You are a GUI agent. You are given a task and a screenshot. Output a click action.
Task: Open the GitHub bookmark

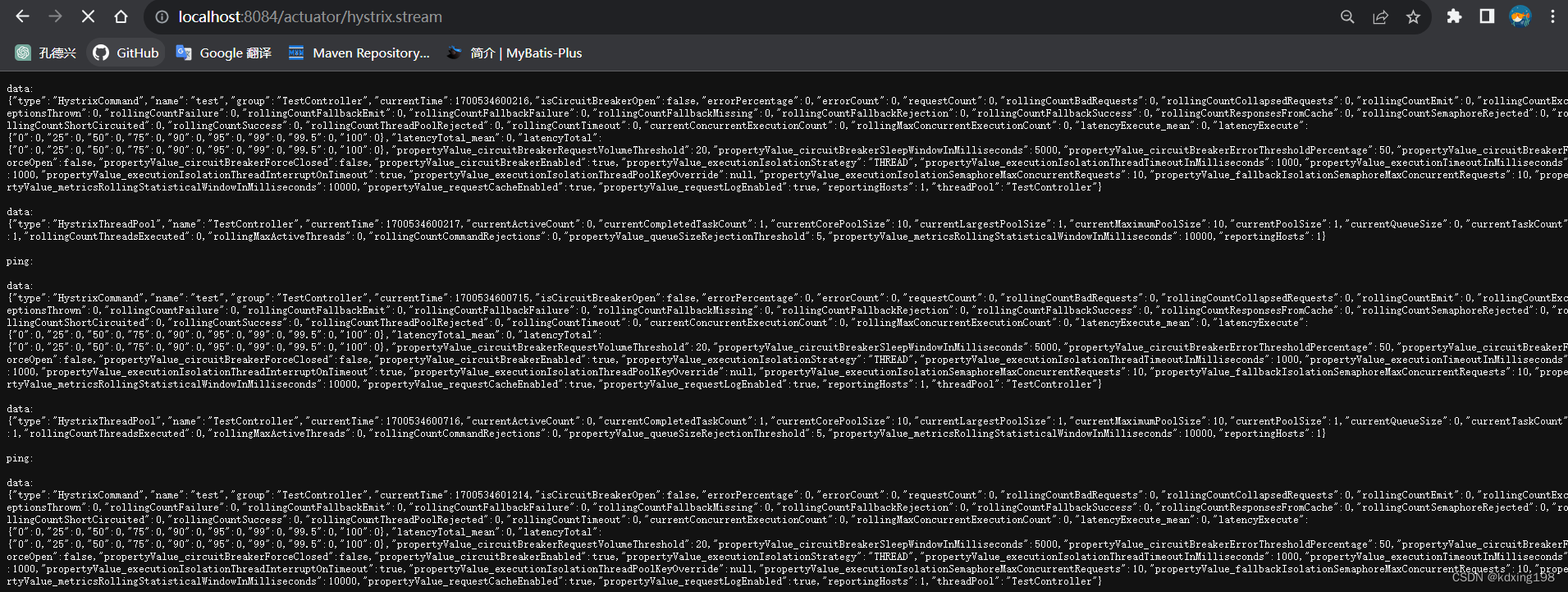point(126,53)
